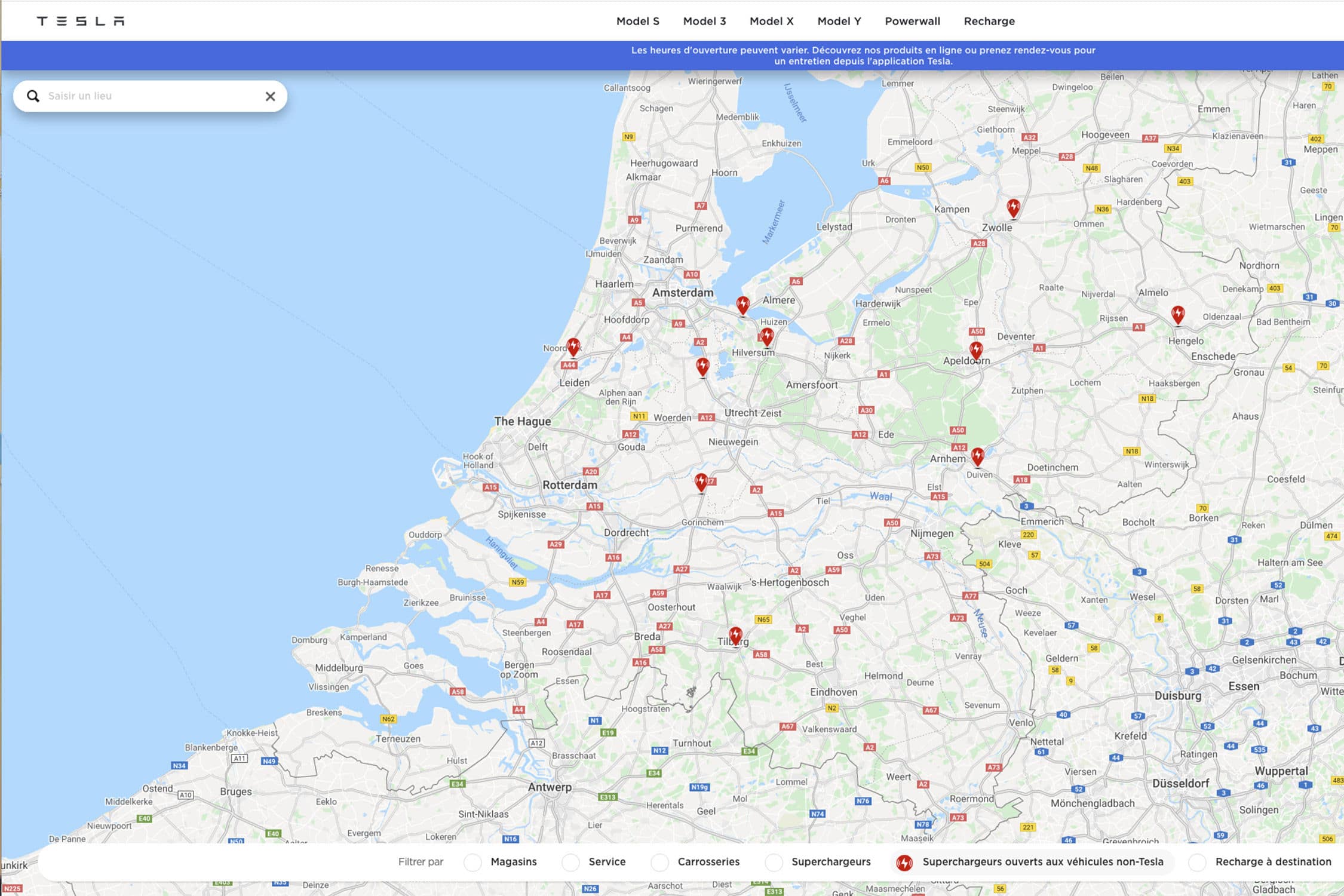Select the Supercharger pin at Duiven near Arnhem

tap(977, 458)
